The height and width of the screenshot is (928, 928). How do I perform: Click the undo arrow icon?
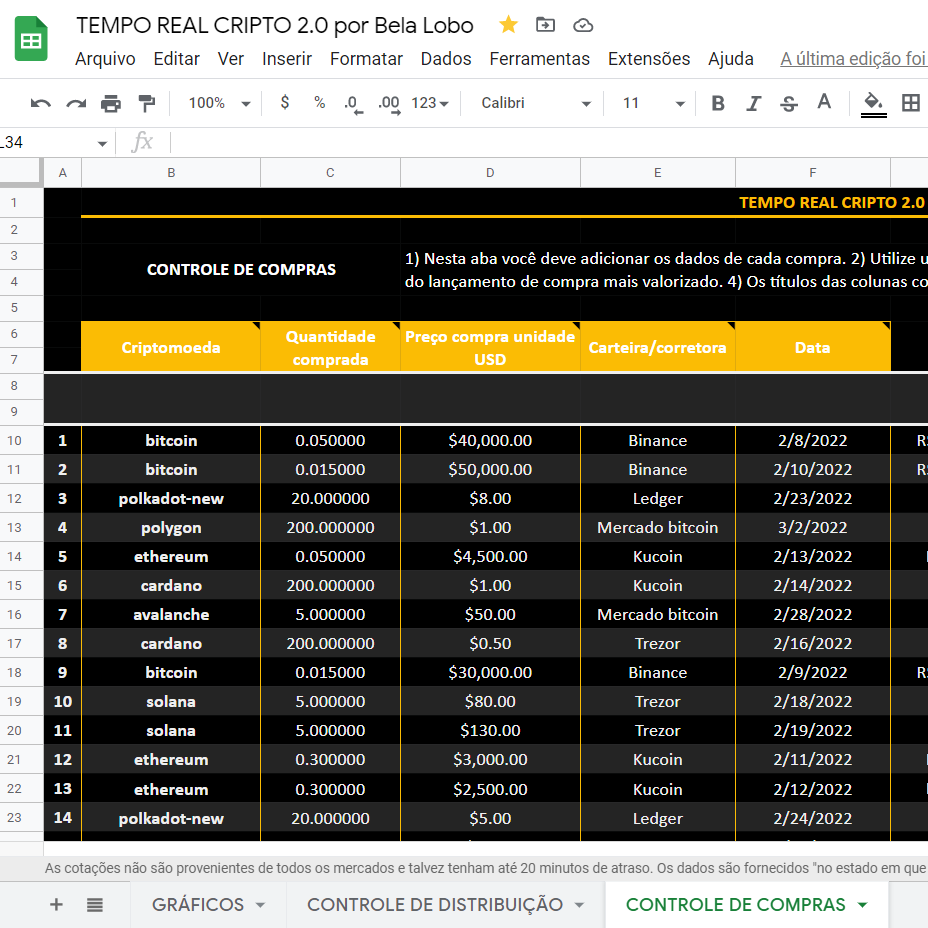41,103
